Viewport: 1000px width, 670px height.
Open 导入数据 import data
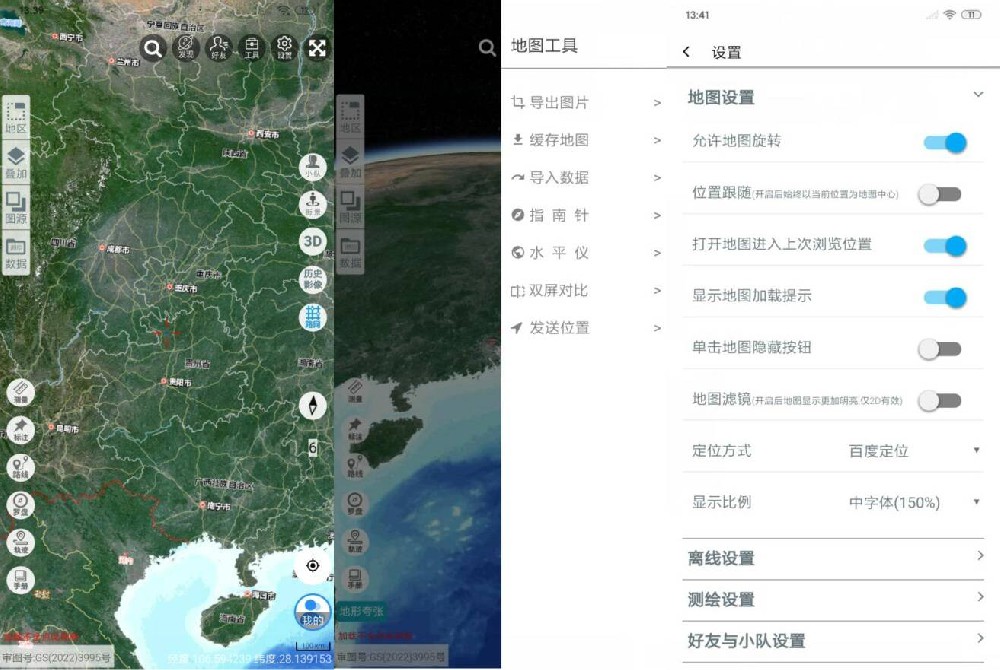587,178
